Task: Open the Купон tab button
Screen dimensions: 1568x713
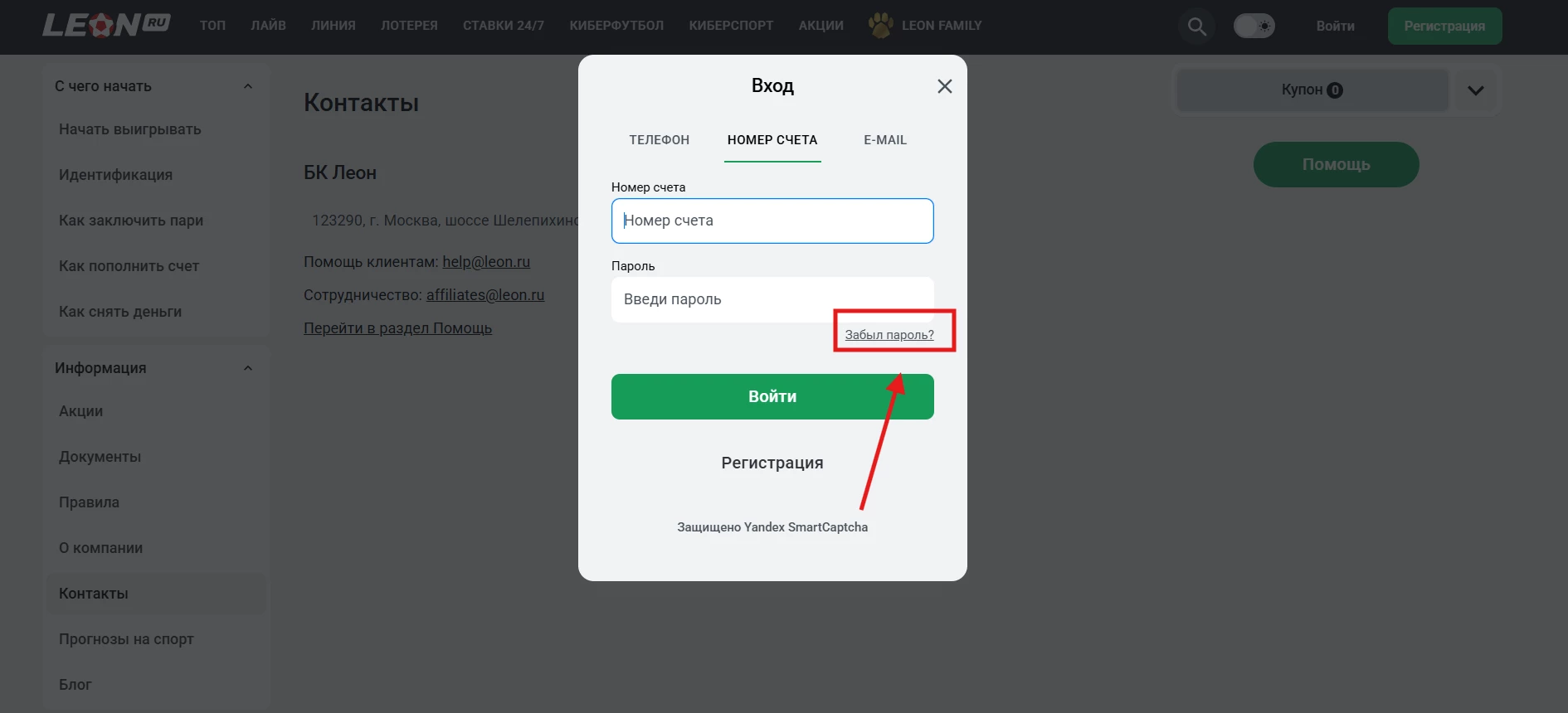Action: 1312,90
